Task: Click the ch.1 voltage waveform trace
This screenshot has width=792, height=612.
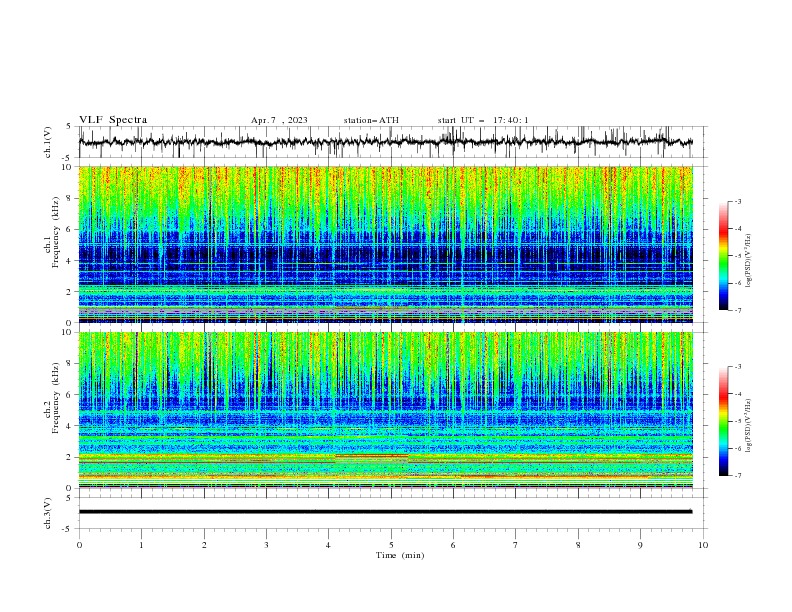Action: tap(386, 142)
